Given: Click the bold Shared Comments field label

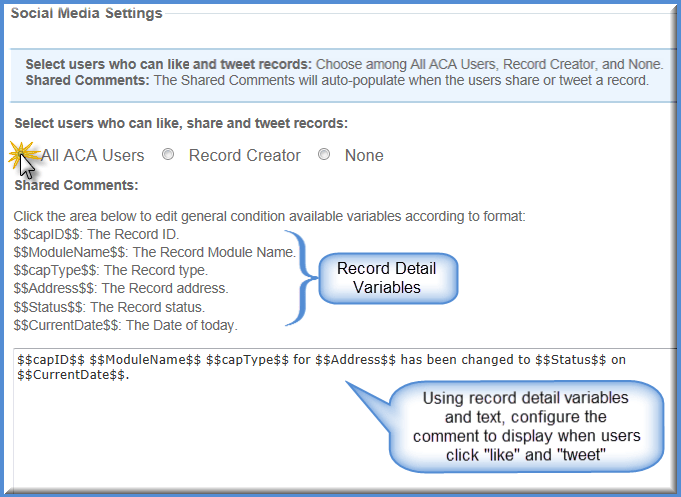Looking at the screenshot, I should (76, 185).
